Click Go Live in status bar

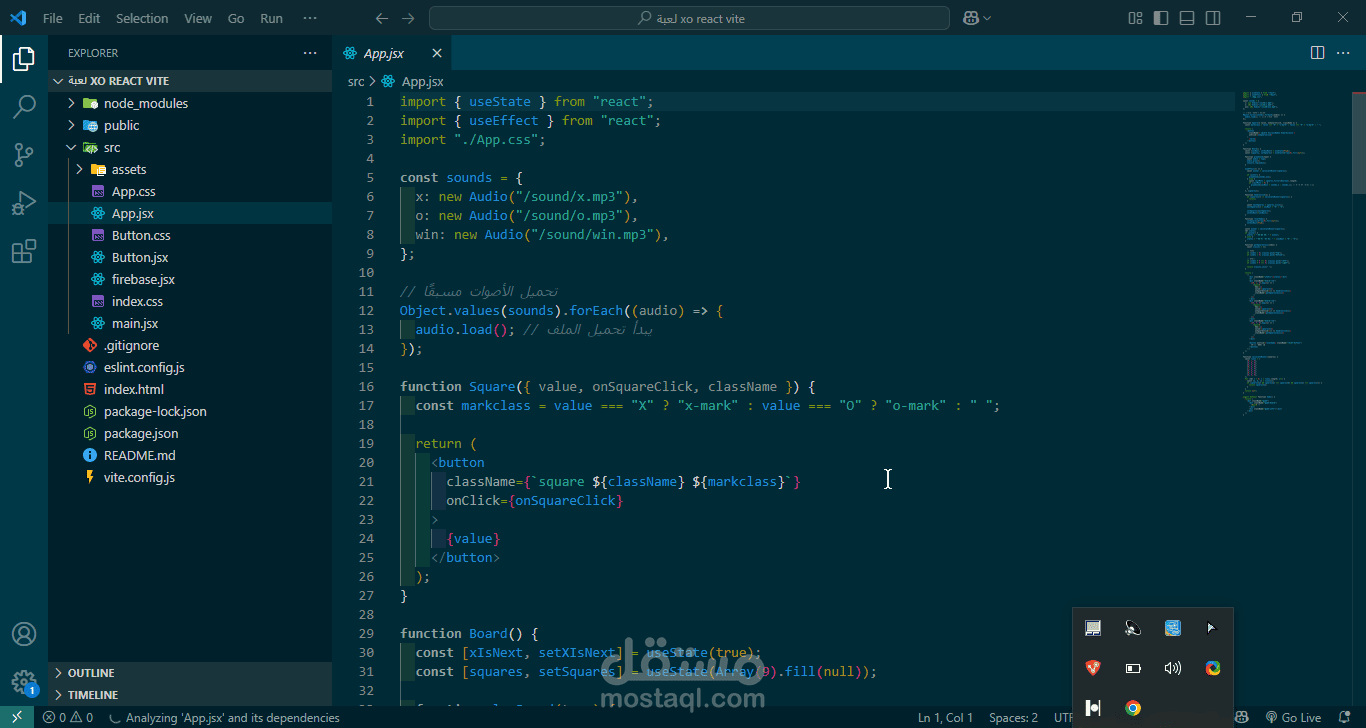(1293, 717)
